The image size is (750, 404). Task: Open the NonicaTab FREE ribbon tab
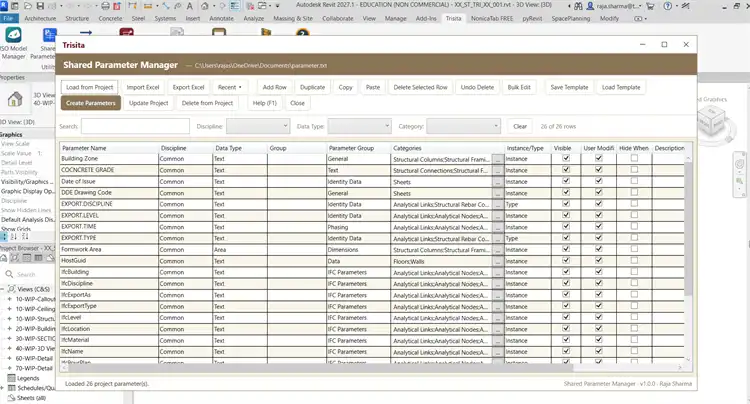click(492, 18)
